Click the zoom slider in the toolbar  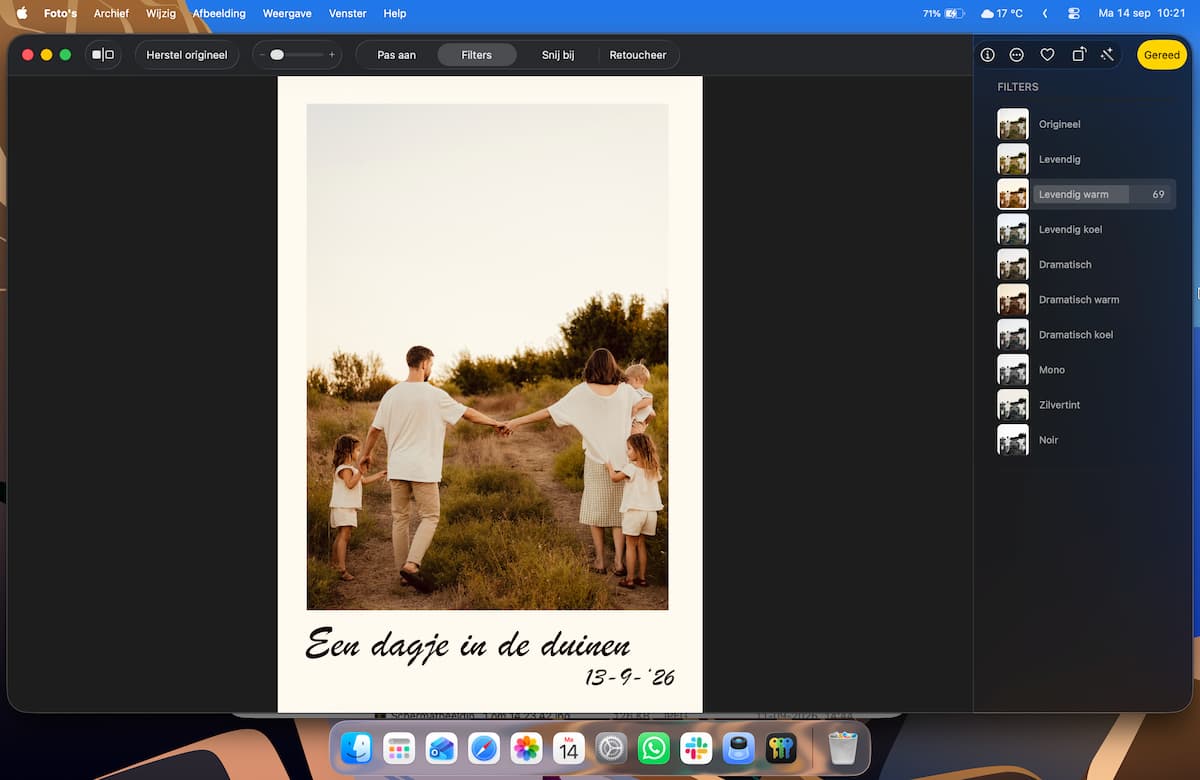coord(297,55)
